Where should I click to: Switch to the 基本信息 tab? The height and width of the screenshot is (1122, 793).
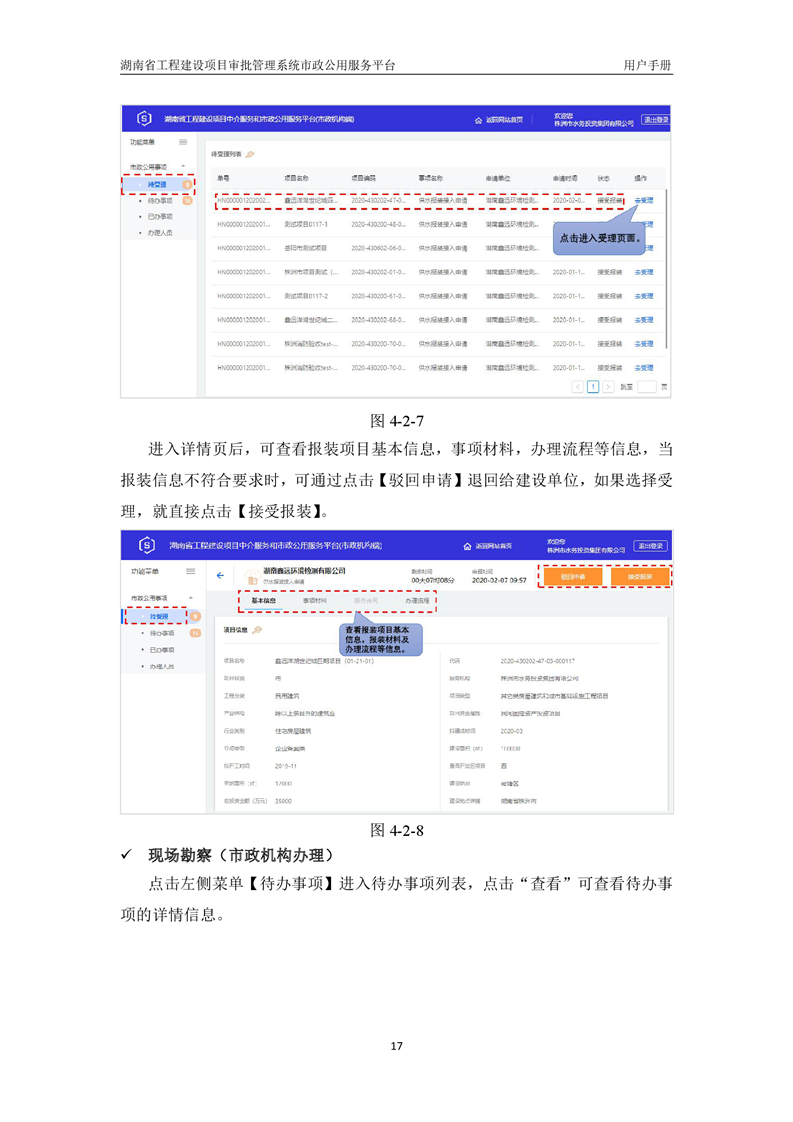263,601
